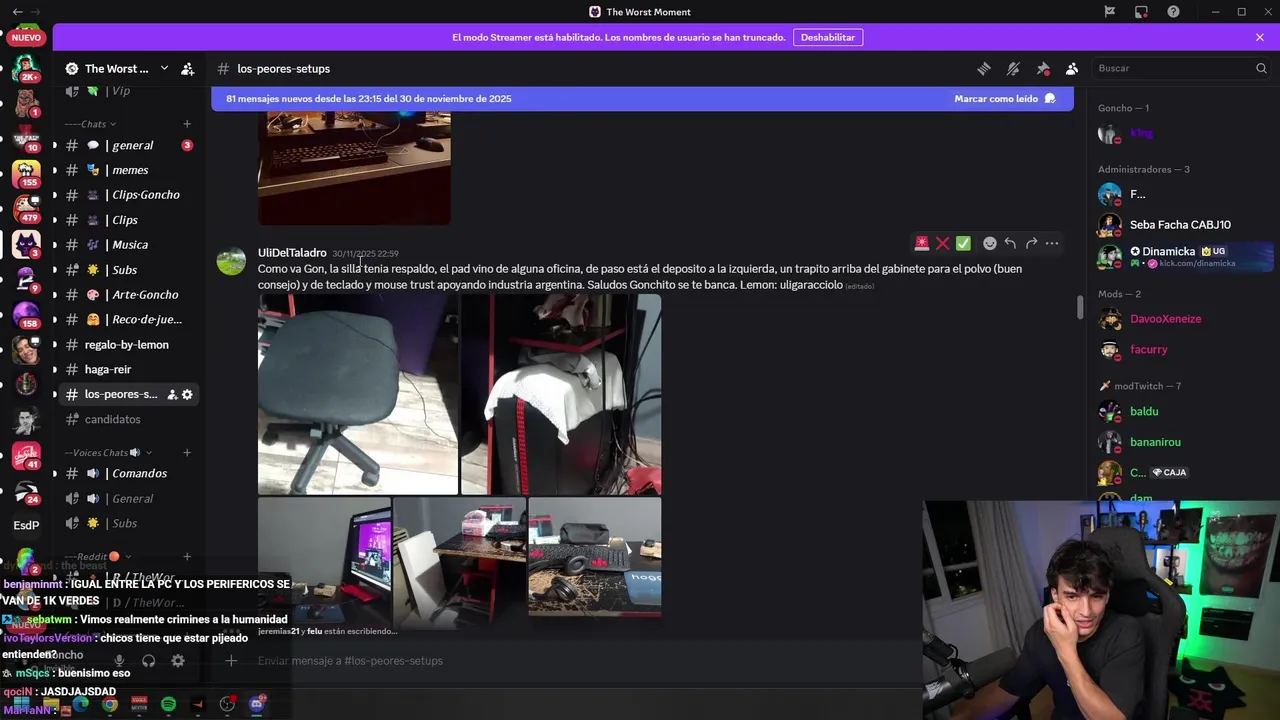Add a channel in the Reddit category
Viewport: 1280px width, 720px height.
coord(187,557)
